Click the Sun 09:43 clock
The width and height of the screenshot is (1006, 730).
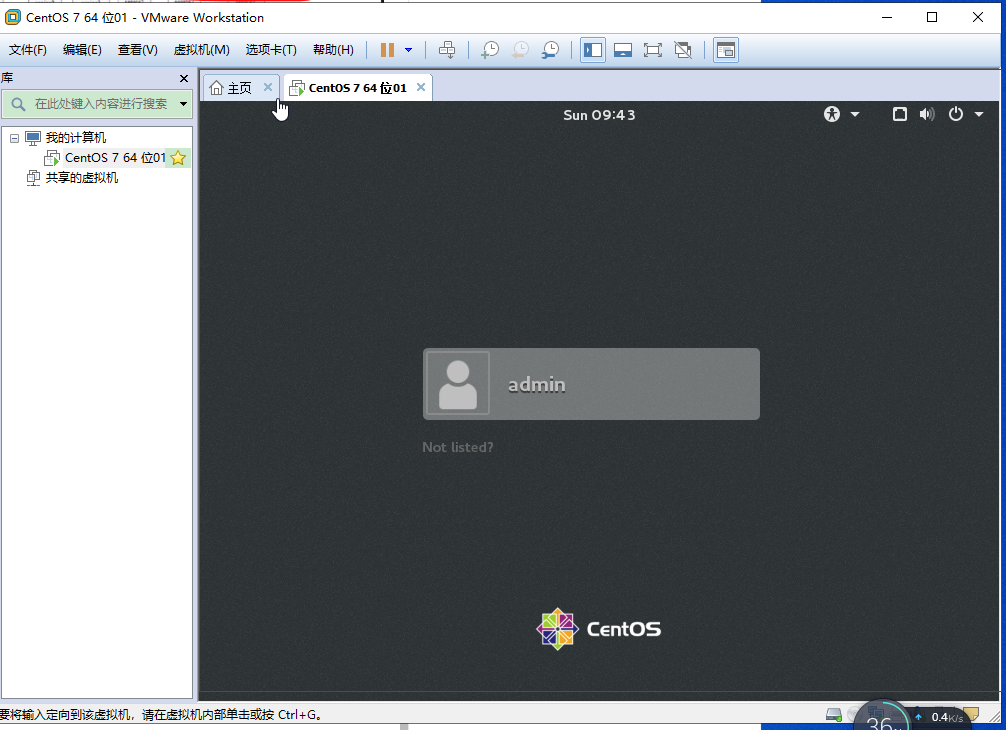pos(599,115)
